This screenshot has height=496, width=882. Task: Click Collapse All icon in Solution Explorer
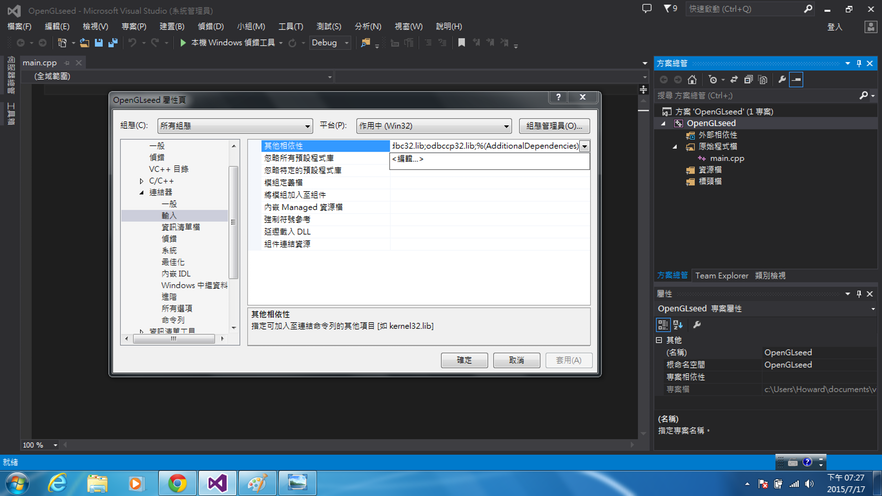pos(748,80)
